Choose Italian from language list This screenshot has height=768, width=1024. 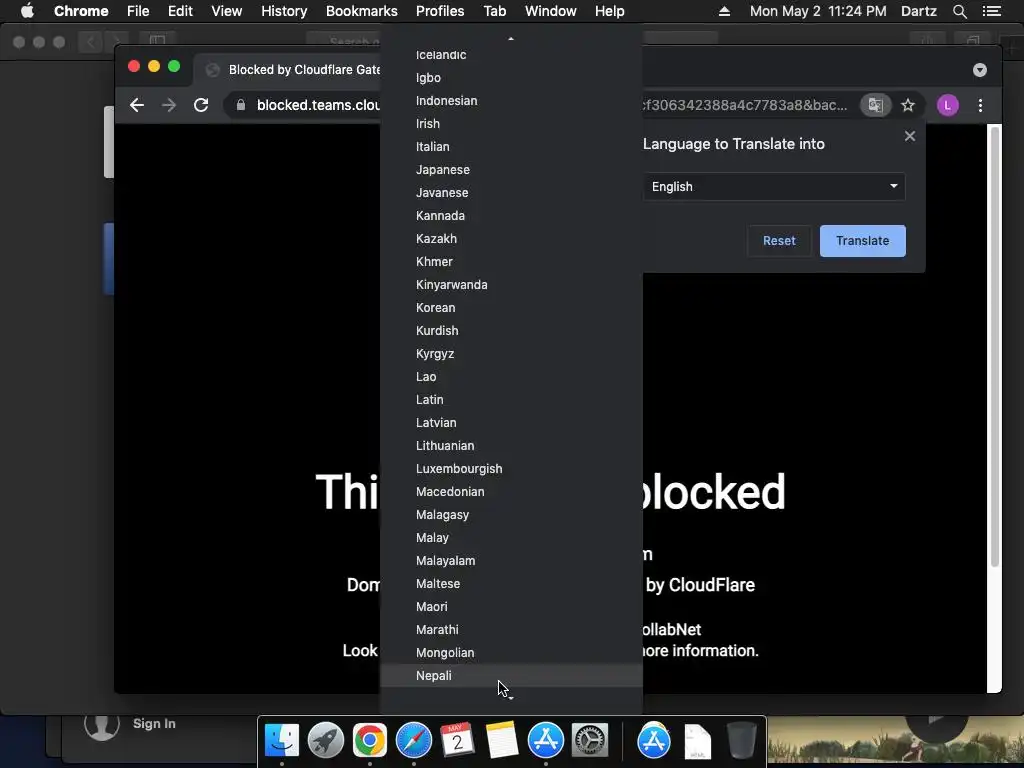click(511, 147)
